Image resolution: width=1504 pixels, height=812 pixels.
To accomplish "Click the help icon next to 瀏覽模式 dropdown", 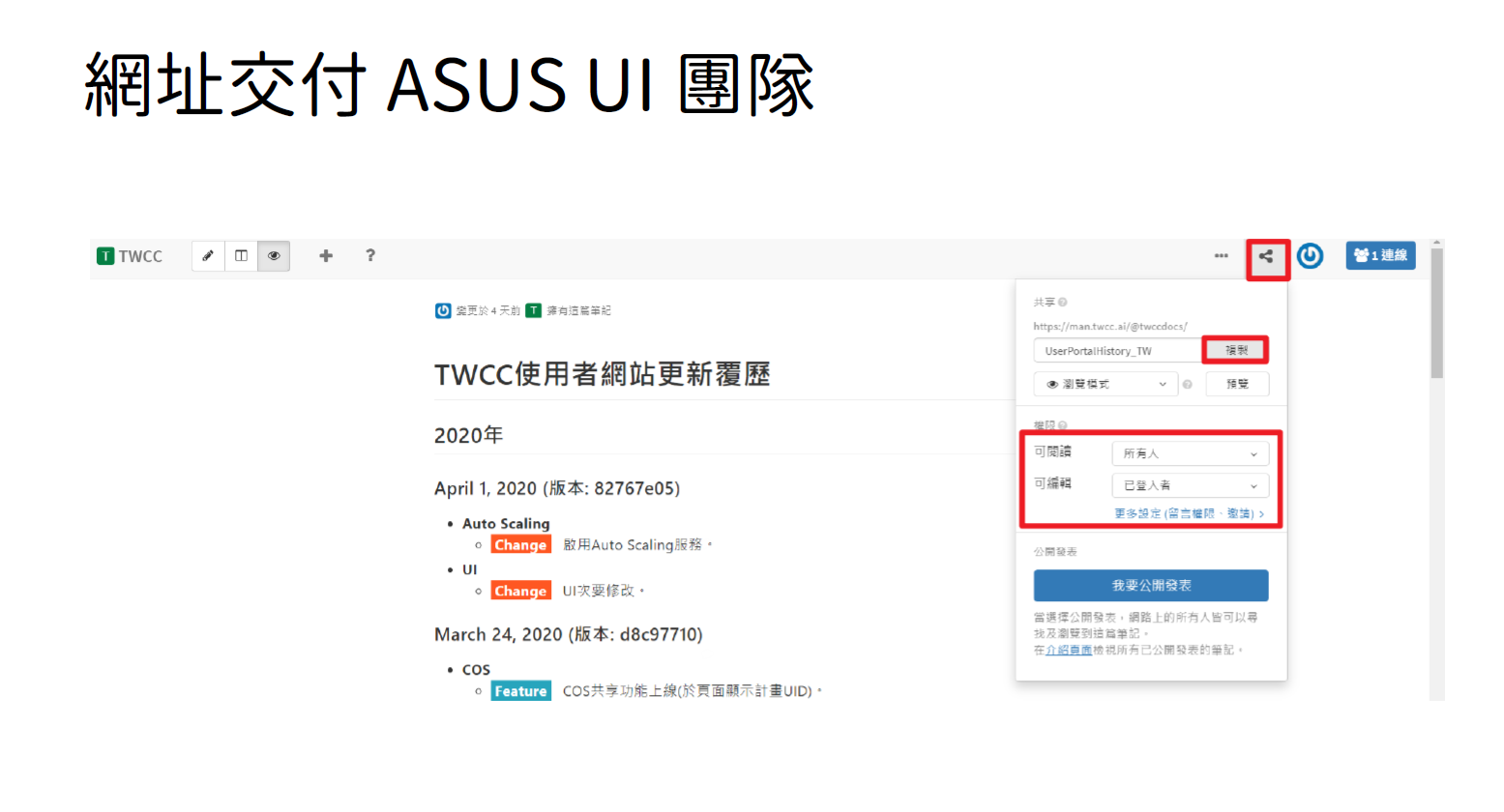I will coord(1188,385).
